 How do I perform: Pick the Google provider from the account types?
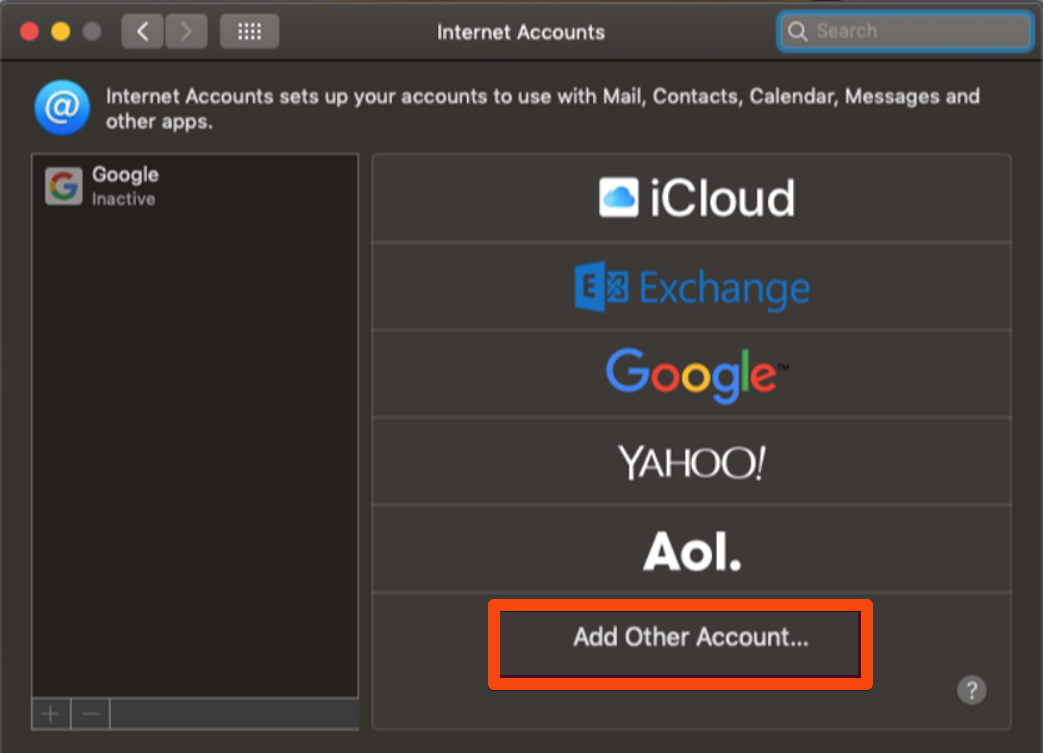[x=692, y=374]
